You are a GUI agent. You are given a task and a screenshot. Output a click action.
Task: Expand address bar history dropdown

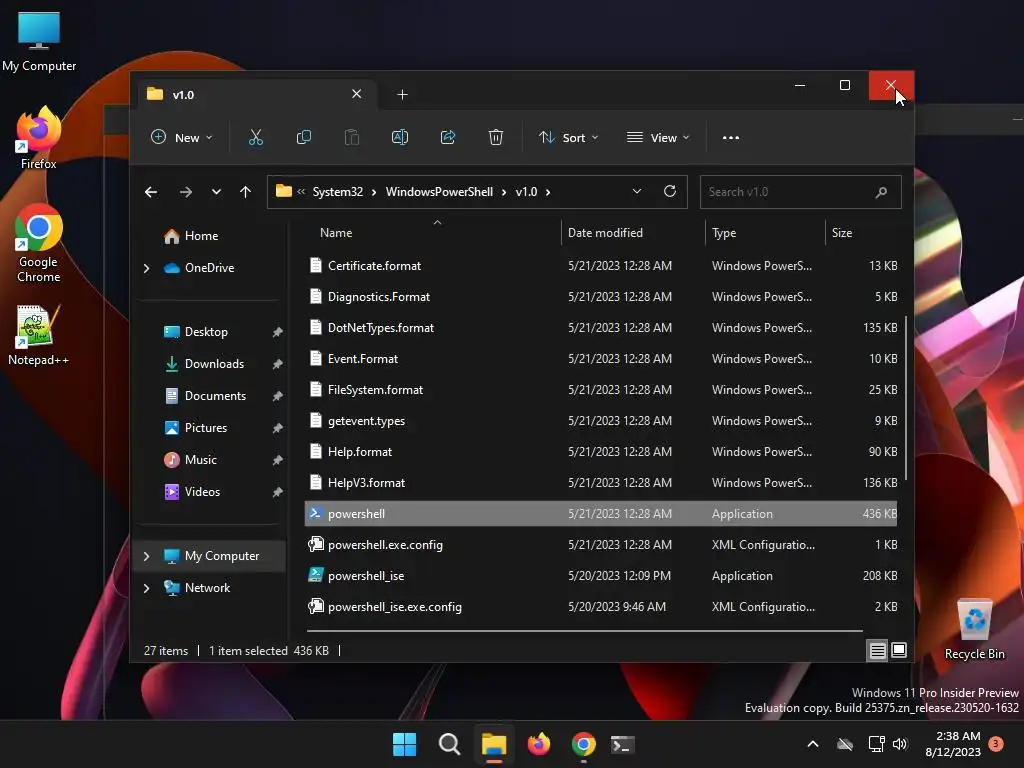[637, 191]
